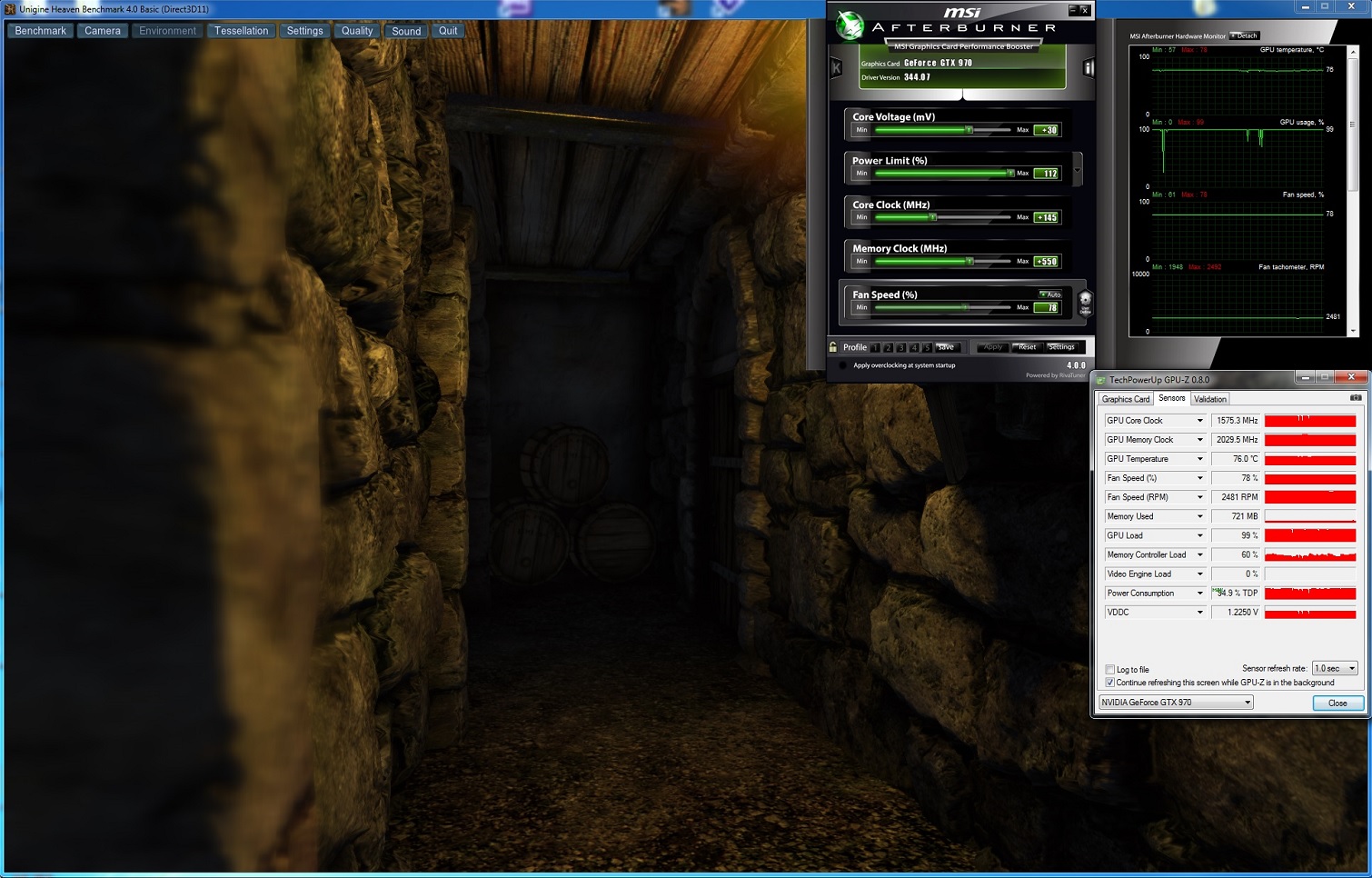Viewport: 1372px width, 878px height.
Task: Select profile slot 3 in Afterburner
Action: click(901, 347)
